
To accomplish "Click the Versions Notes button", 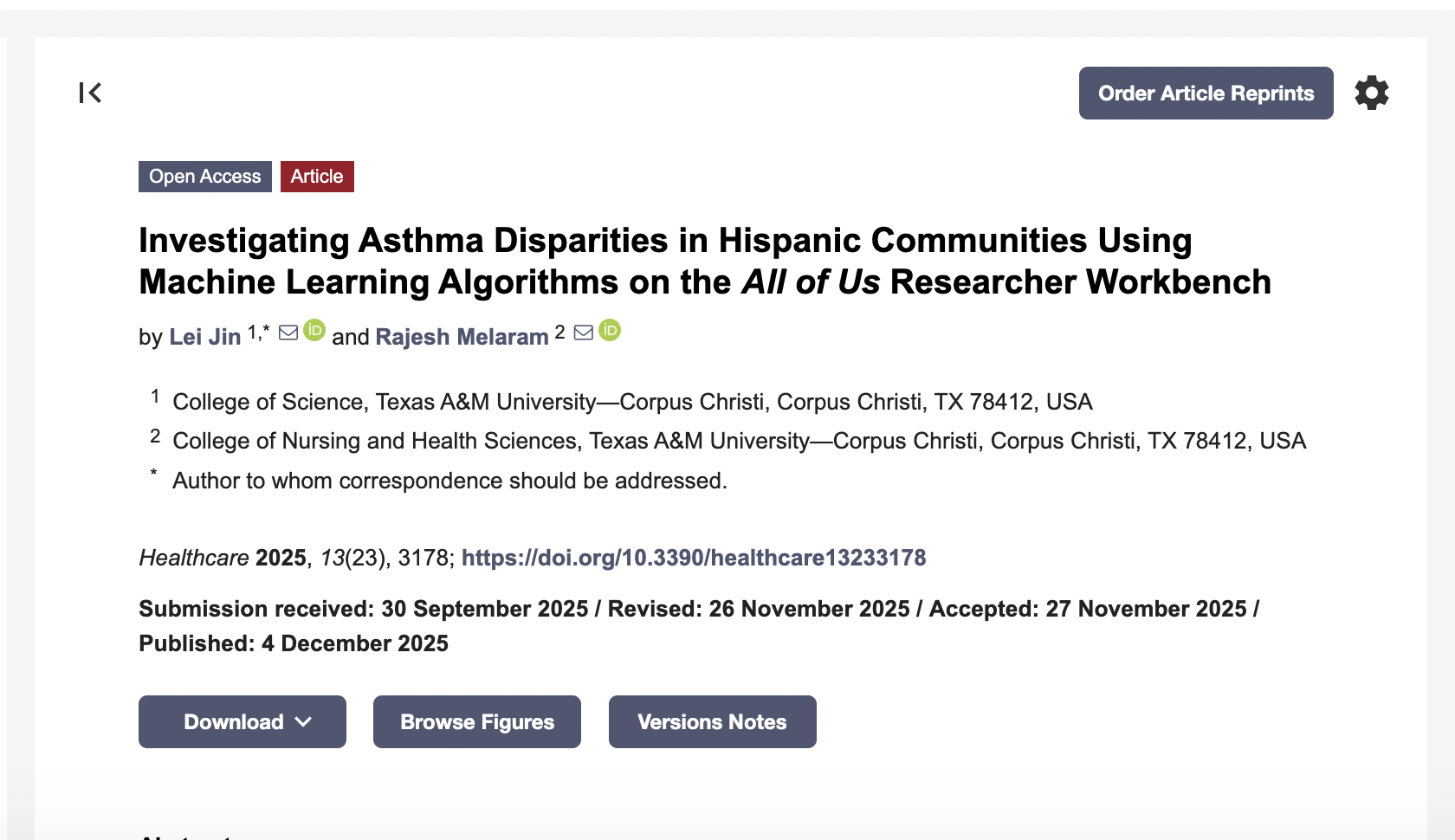I will 712,721.
